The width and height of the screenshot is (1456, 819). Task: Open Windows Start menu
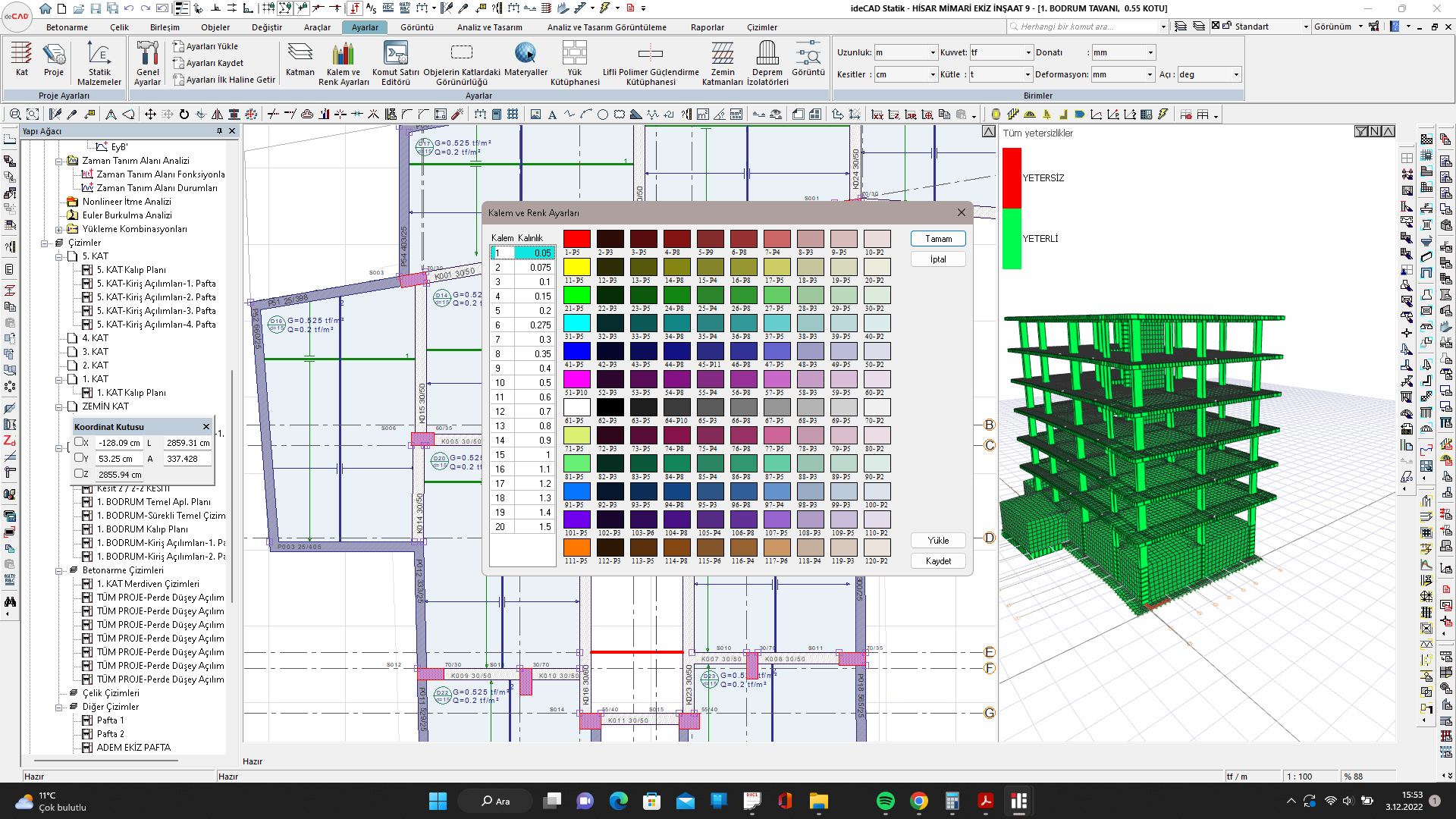coord(438,801)
